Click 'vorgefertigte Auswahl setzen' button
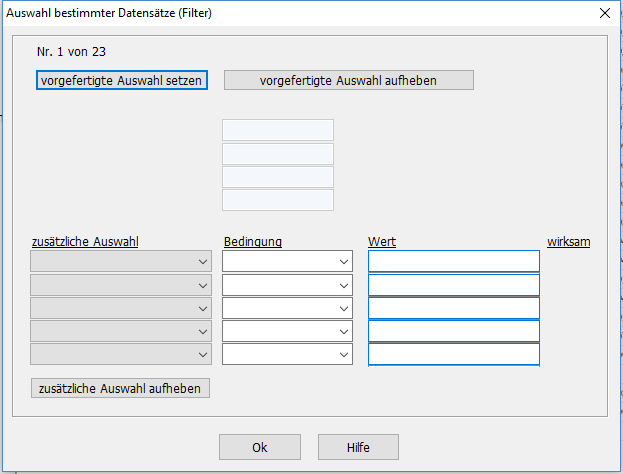 coord(121,80)
